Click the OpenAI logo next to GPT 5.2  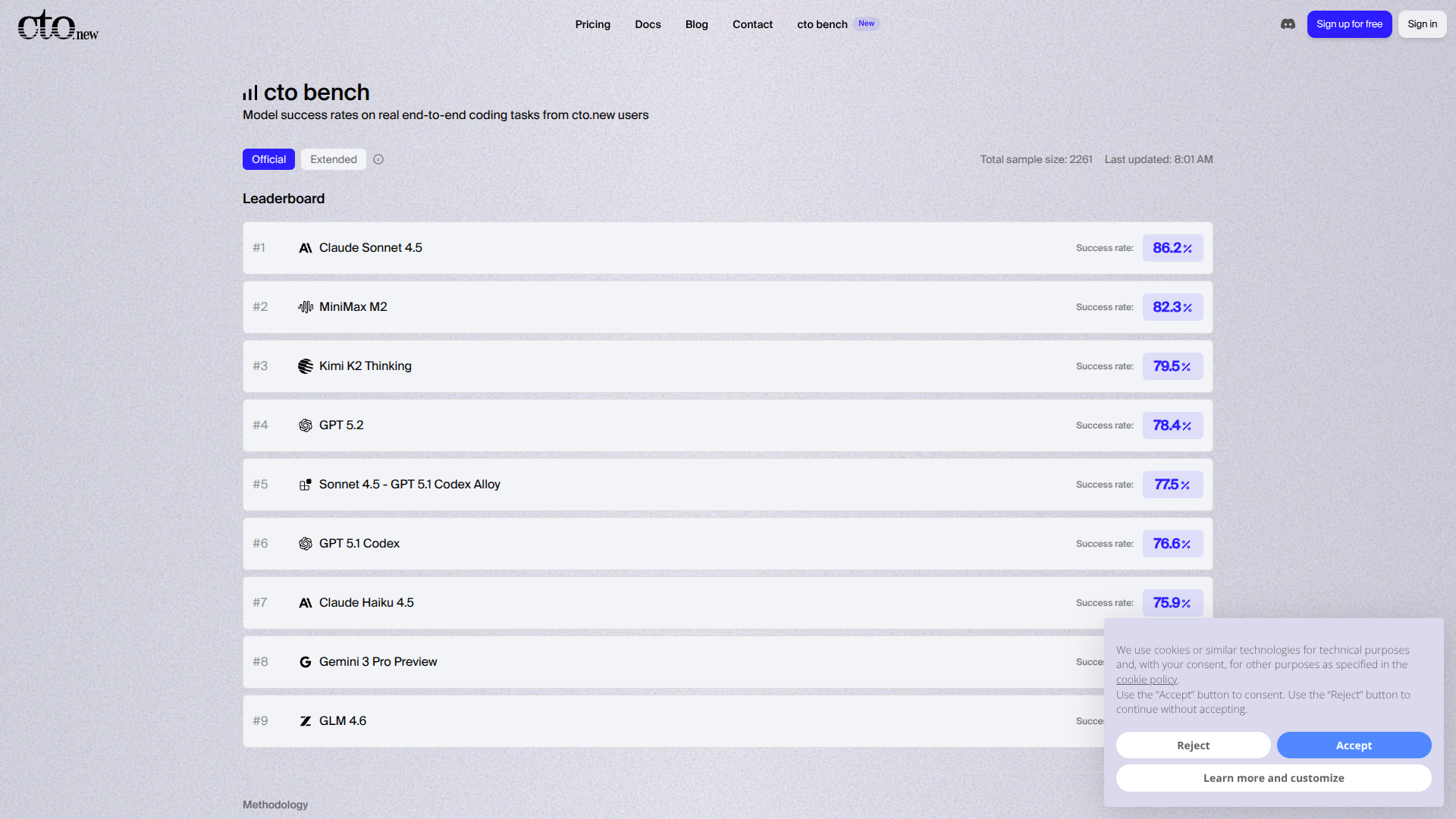pos(306,425)
